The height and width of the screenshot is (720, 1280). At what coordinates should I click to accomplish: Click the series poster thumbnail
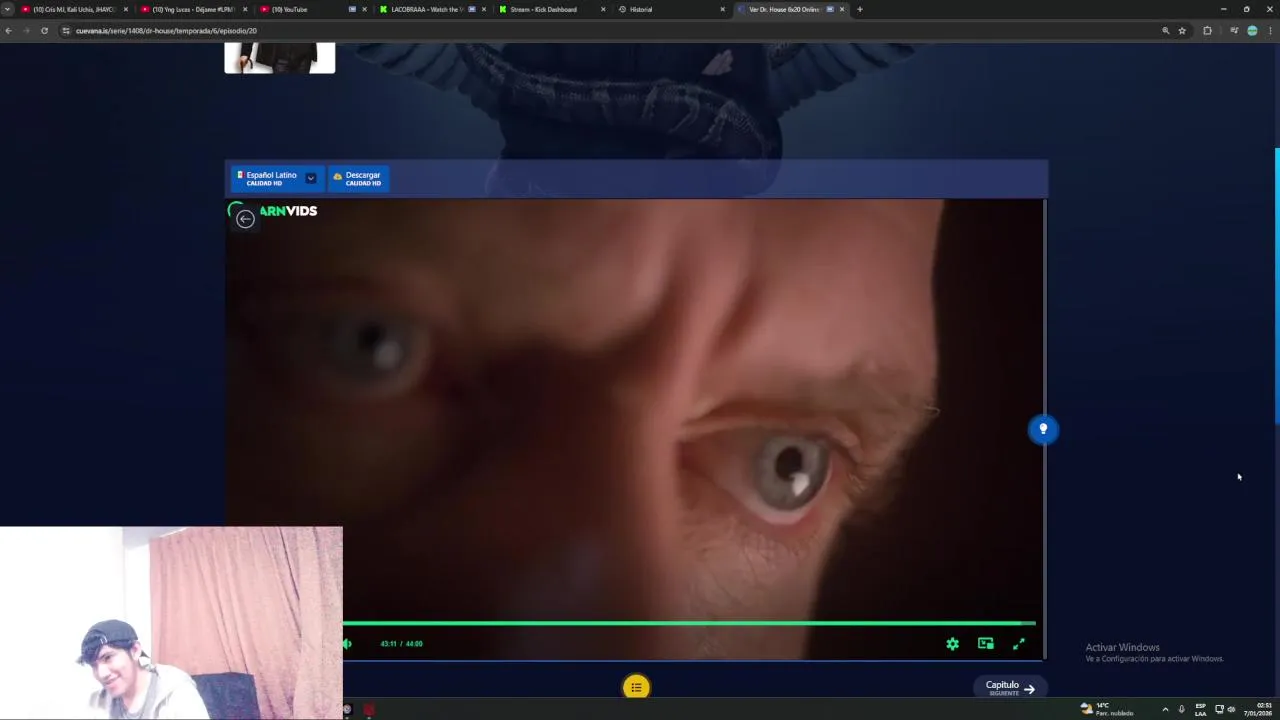click(280, 58)
